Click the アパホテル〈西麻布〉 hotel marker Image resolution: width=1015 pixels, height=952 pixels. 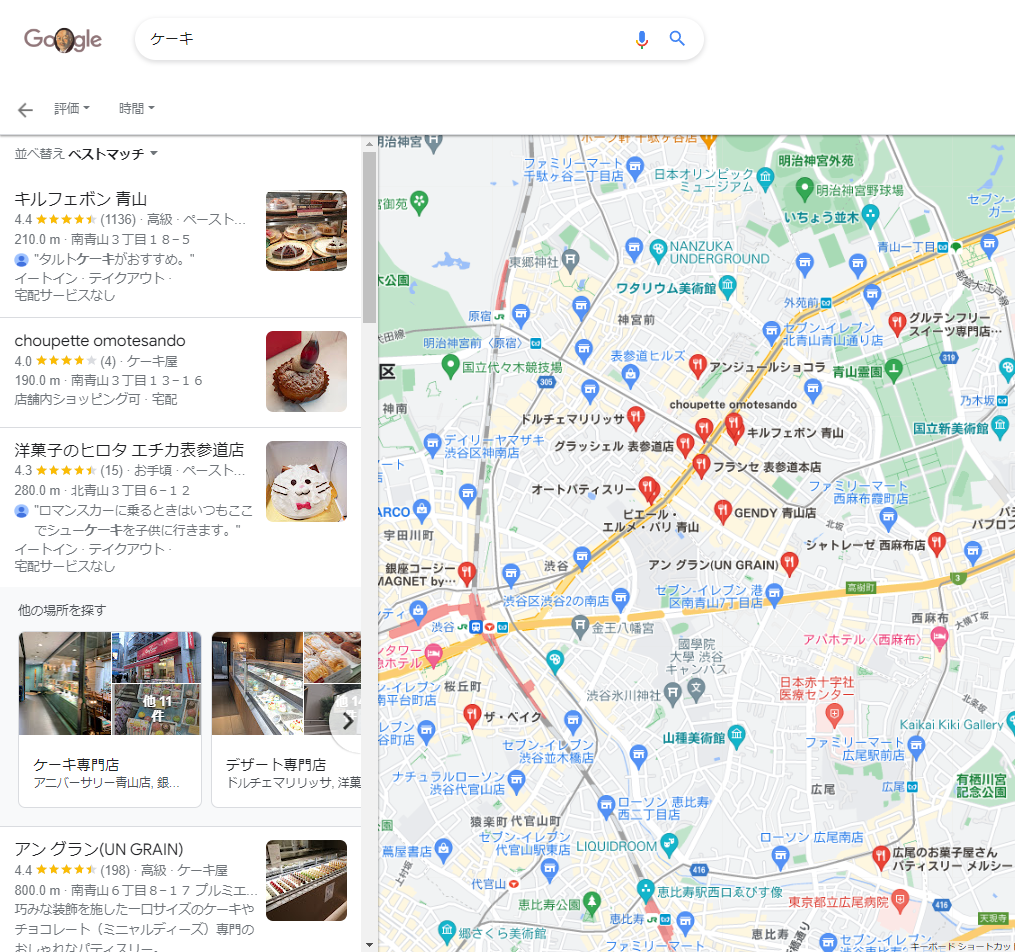click(x=939, y=639)
